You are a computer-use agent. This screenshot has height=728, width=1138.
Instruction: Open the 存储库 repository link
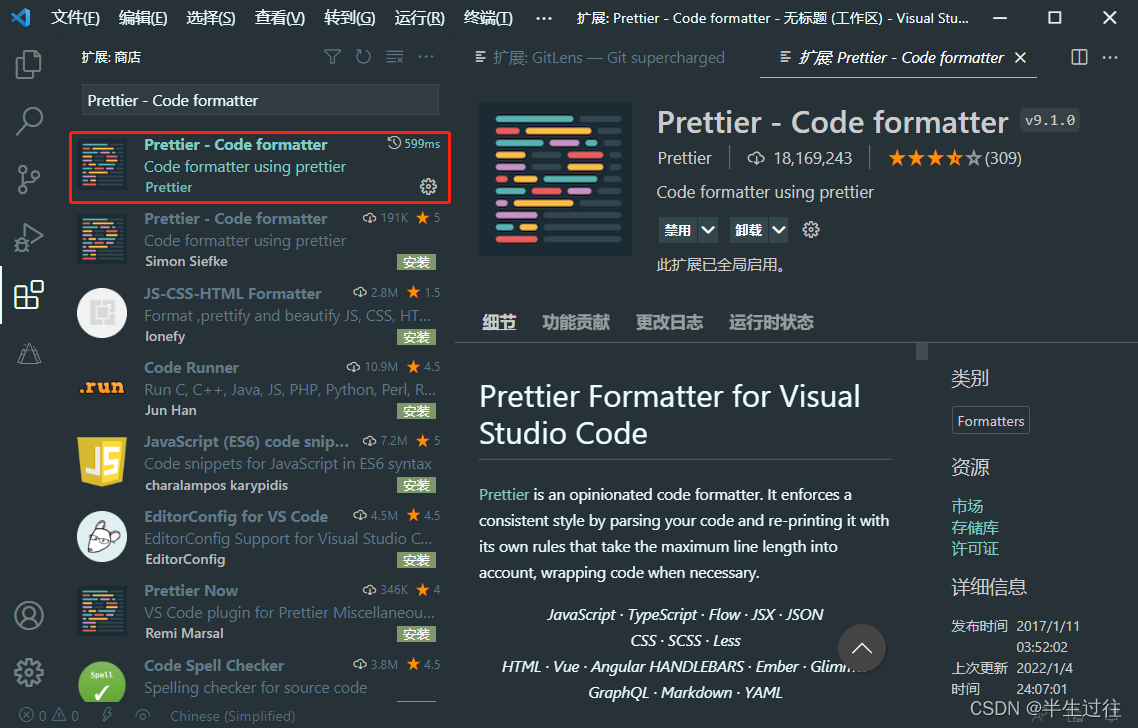(975, 527)
